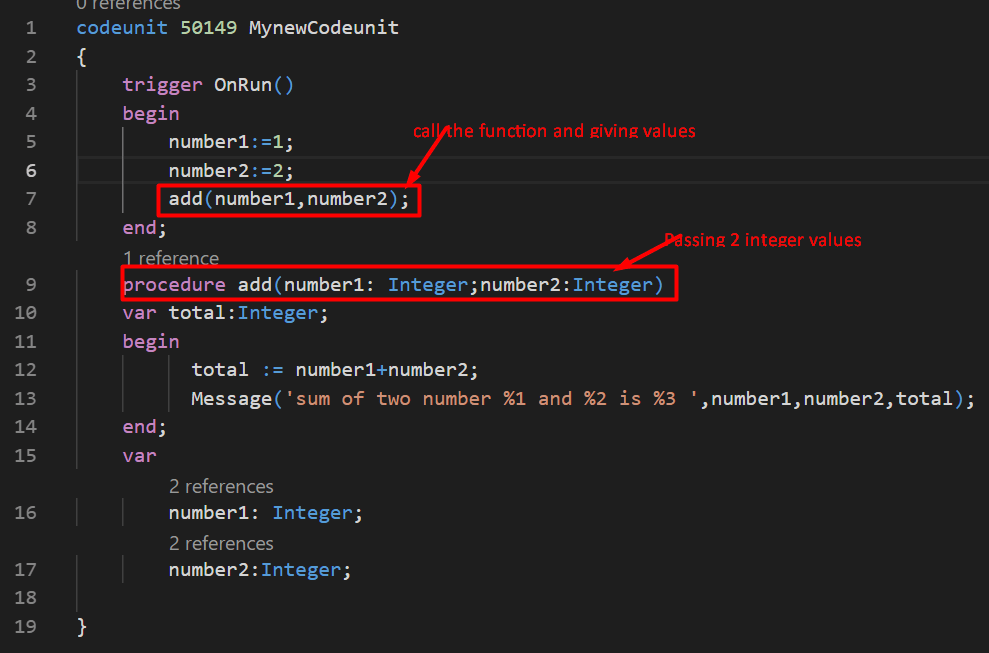Click the begin keyword on line 4

151,113
